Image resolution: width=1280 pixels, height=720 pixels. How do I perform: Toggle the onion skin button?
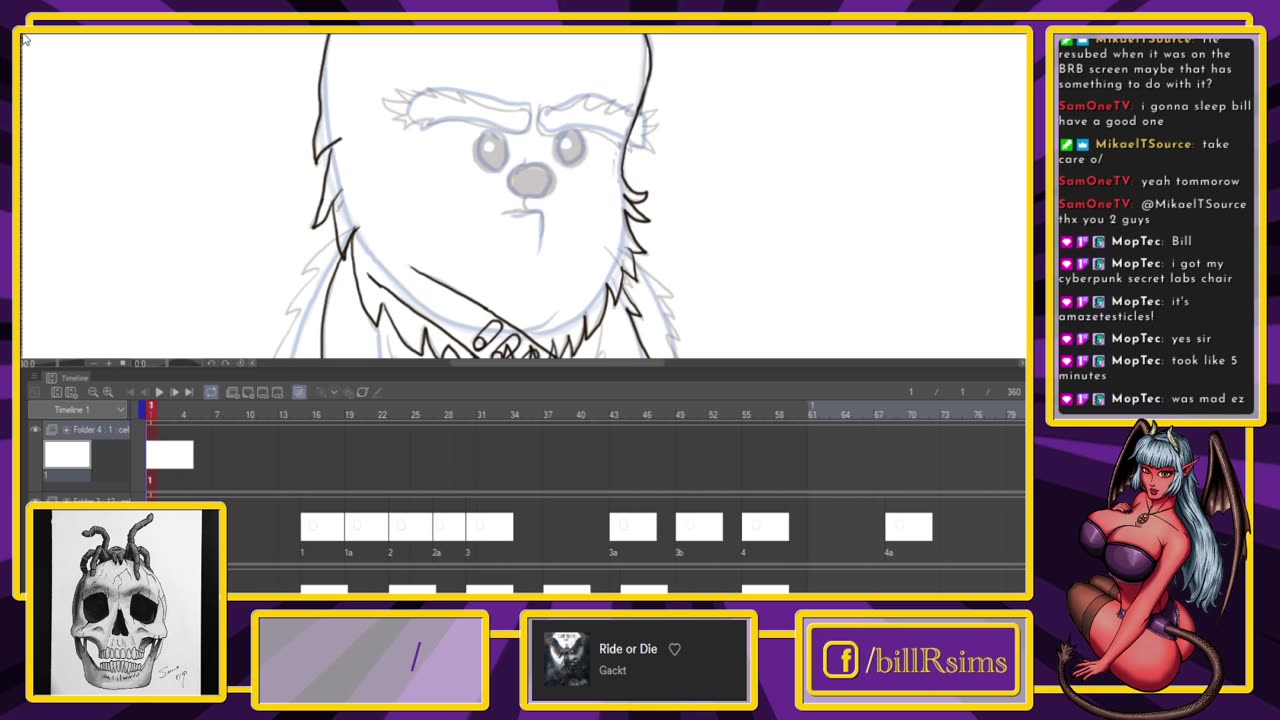[x=299, y=392]
